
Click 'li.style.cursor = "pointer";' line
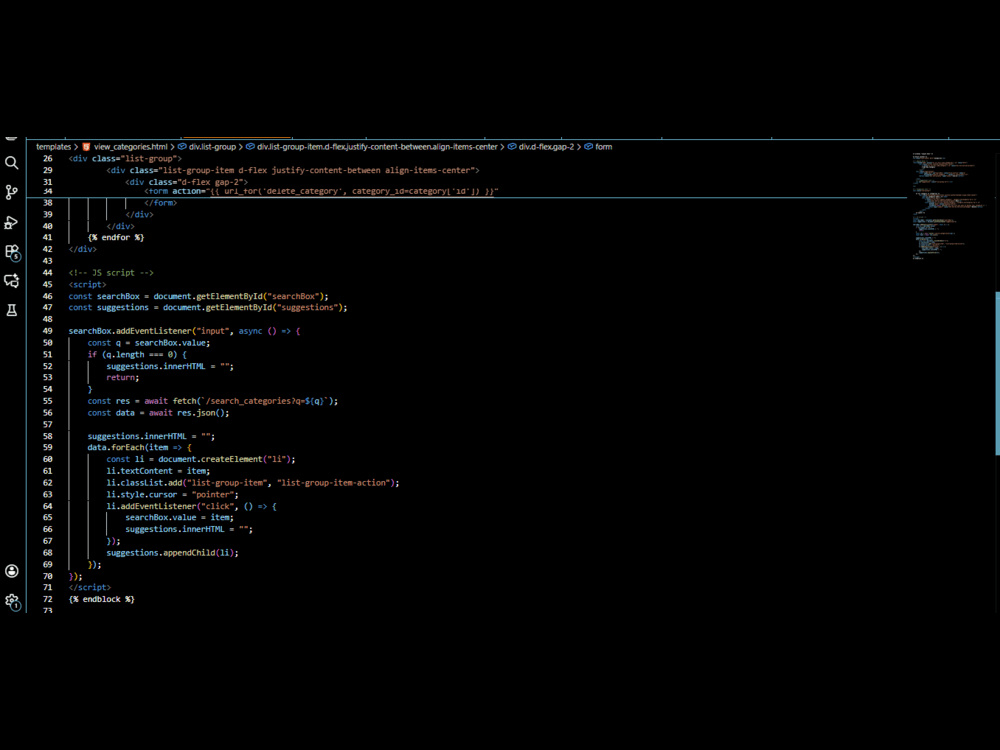[172, 494]
